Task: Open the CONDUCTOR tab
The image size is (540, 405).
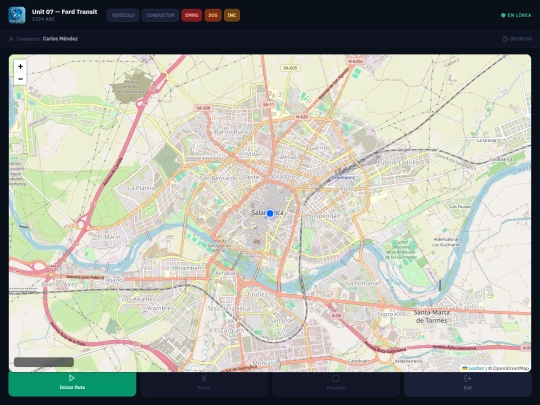Action: pos(160,15)
